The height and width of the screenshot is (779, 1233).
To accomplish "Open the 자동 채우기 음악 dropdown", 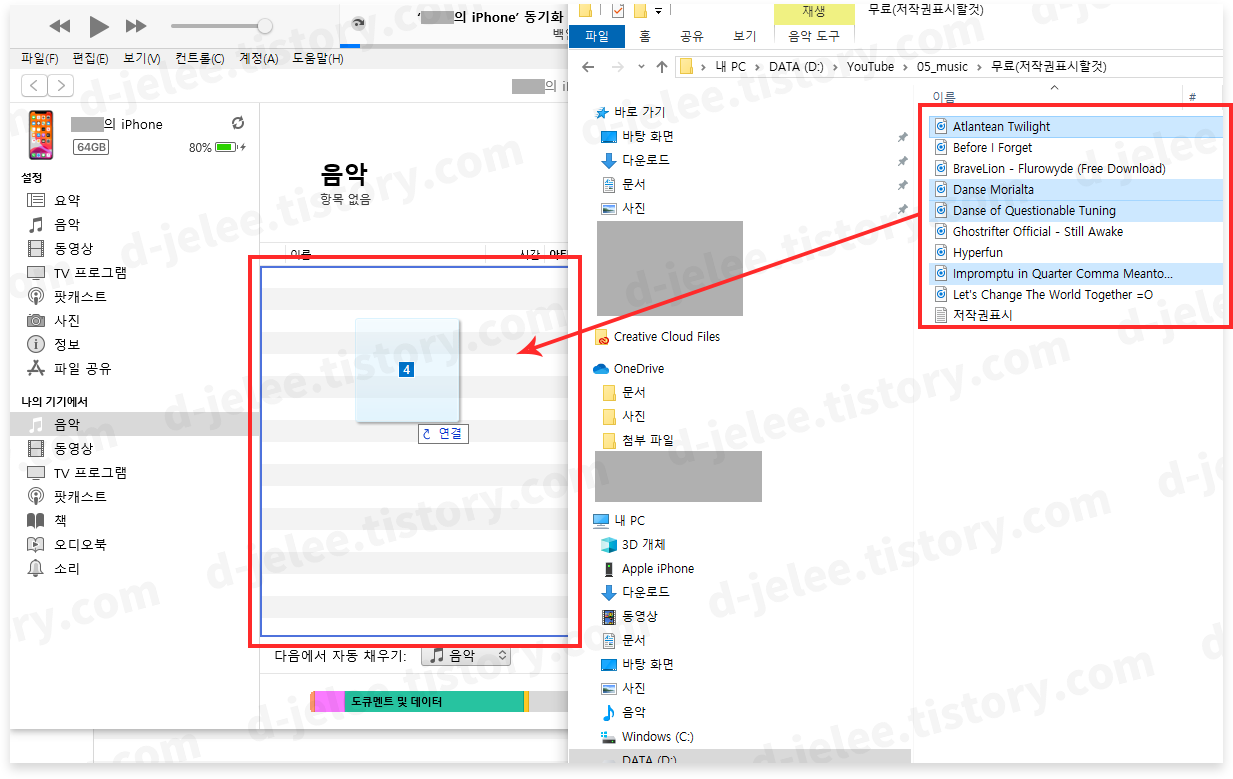I will (466, 656).
